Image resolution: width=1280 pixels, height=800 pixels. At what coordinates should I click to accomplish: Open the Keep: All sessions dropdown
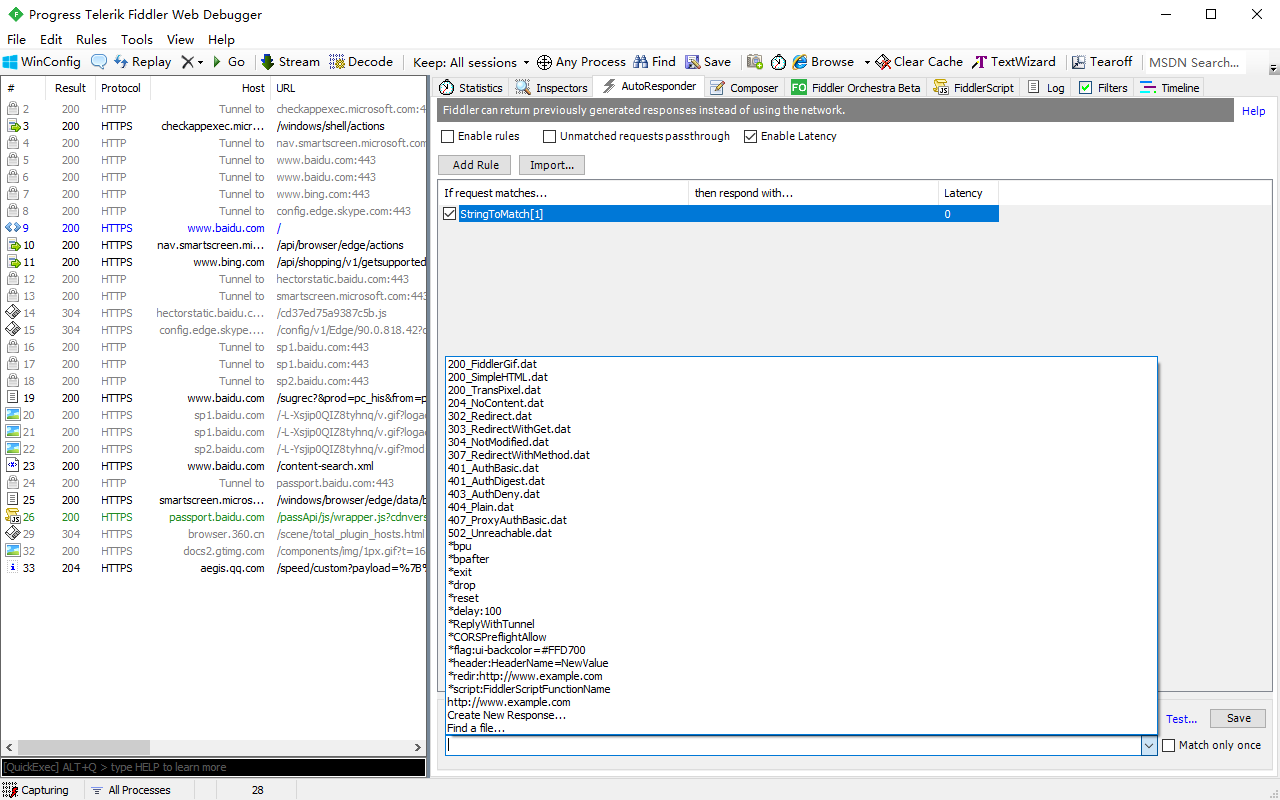coord(471,62)
